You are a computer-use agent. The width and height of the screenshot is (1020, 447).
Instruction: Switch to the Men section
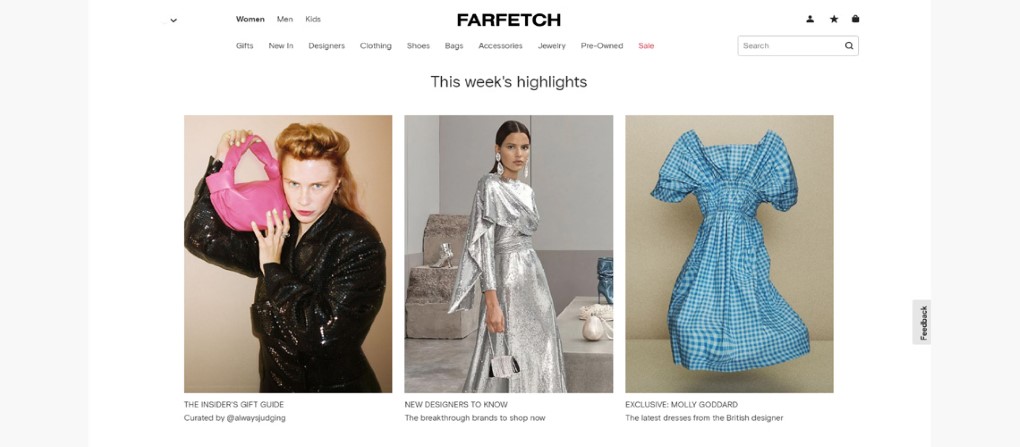pyautogui.click(x=285, y=19)
